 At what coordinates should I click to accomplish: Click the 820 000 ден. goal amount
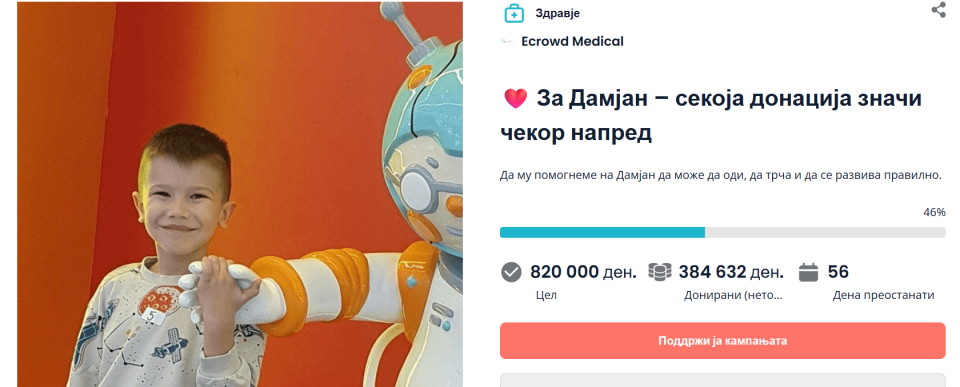(x=583, y=272)
